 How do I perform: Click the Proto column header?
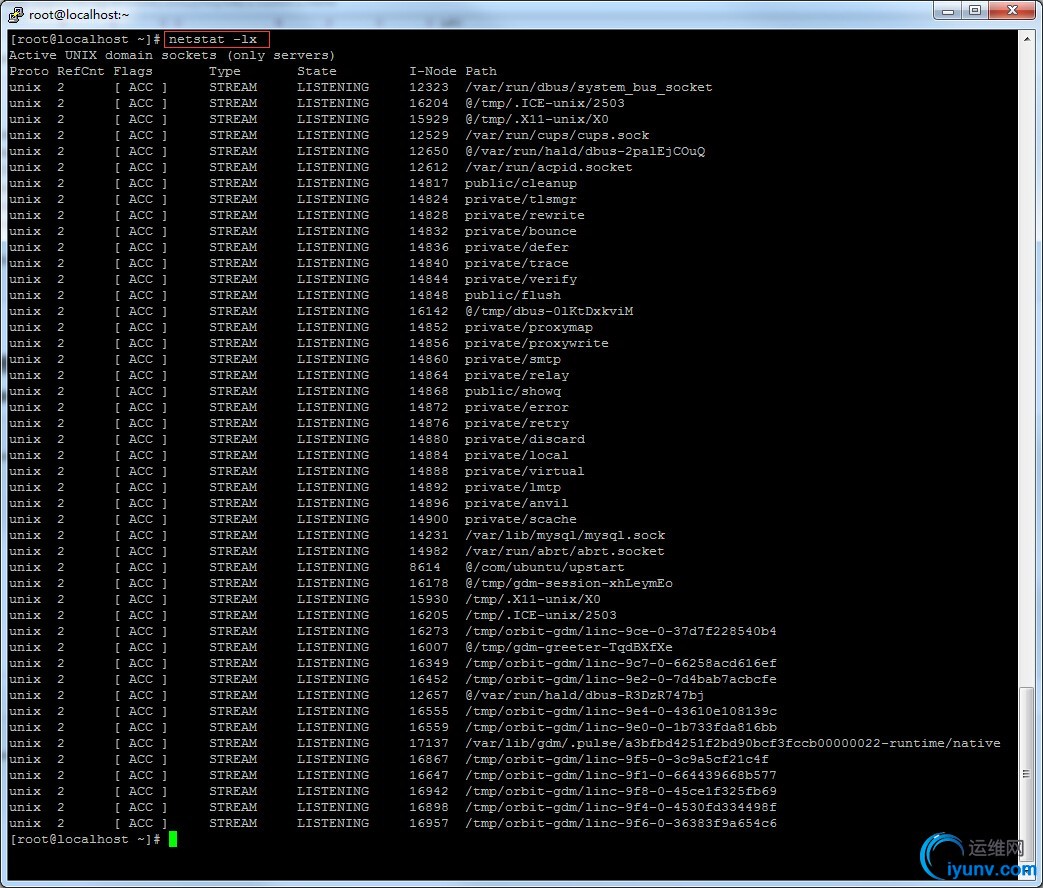(x=29, y=71)
